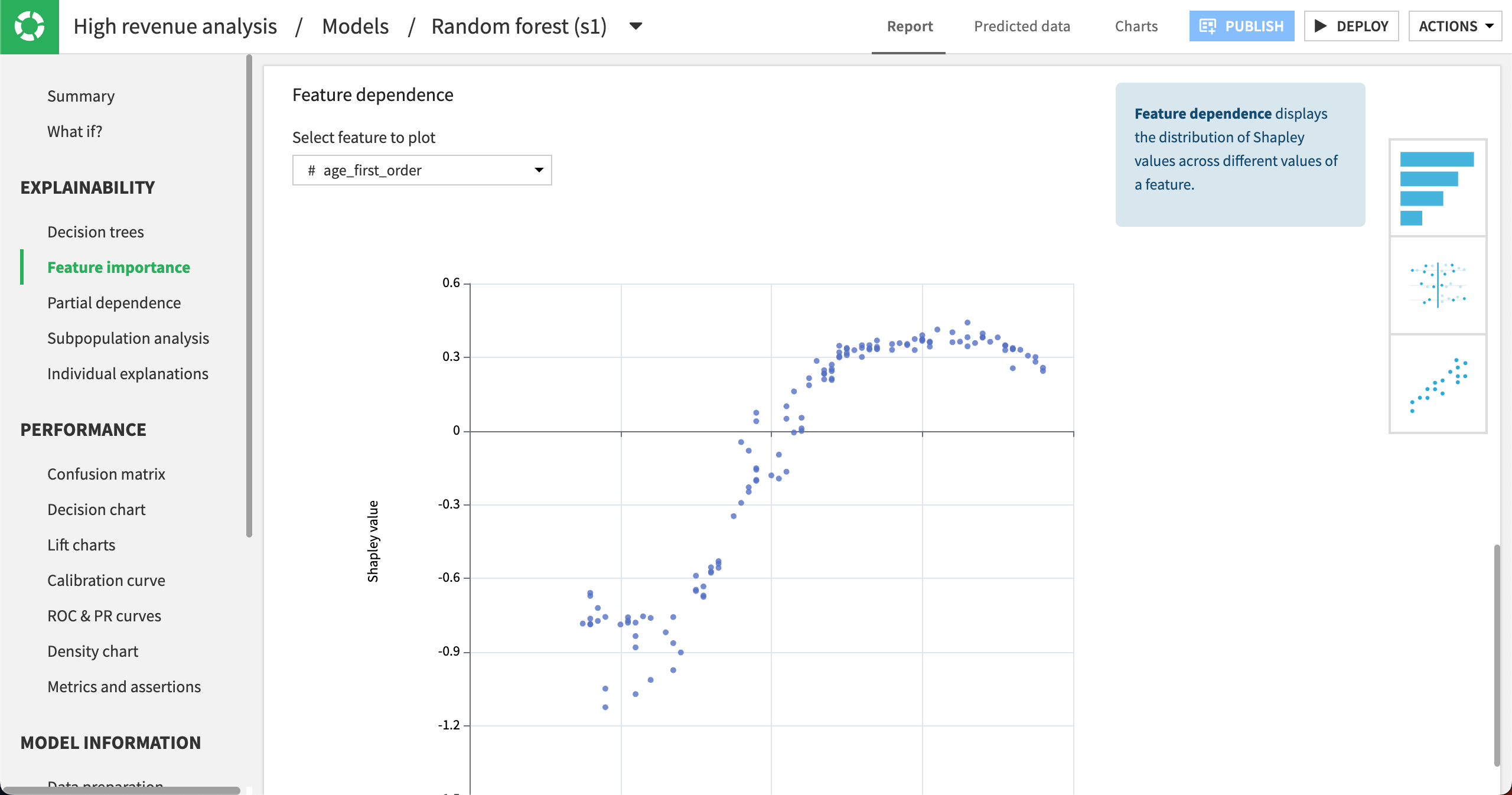
Task: Open Subpopulation analysis section
Action: click(128, 338)
